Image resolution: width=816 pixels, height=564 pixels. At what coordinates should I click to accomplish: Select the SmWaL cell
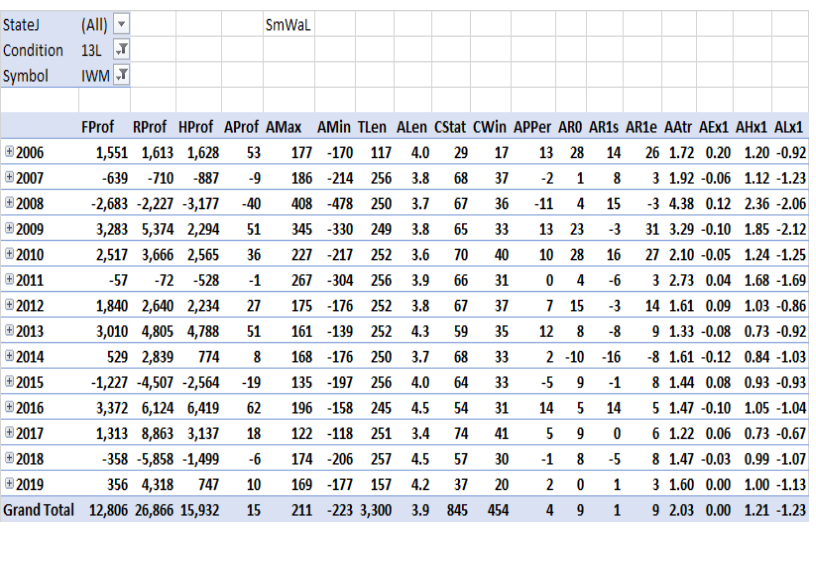click(288, 25)
